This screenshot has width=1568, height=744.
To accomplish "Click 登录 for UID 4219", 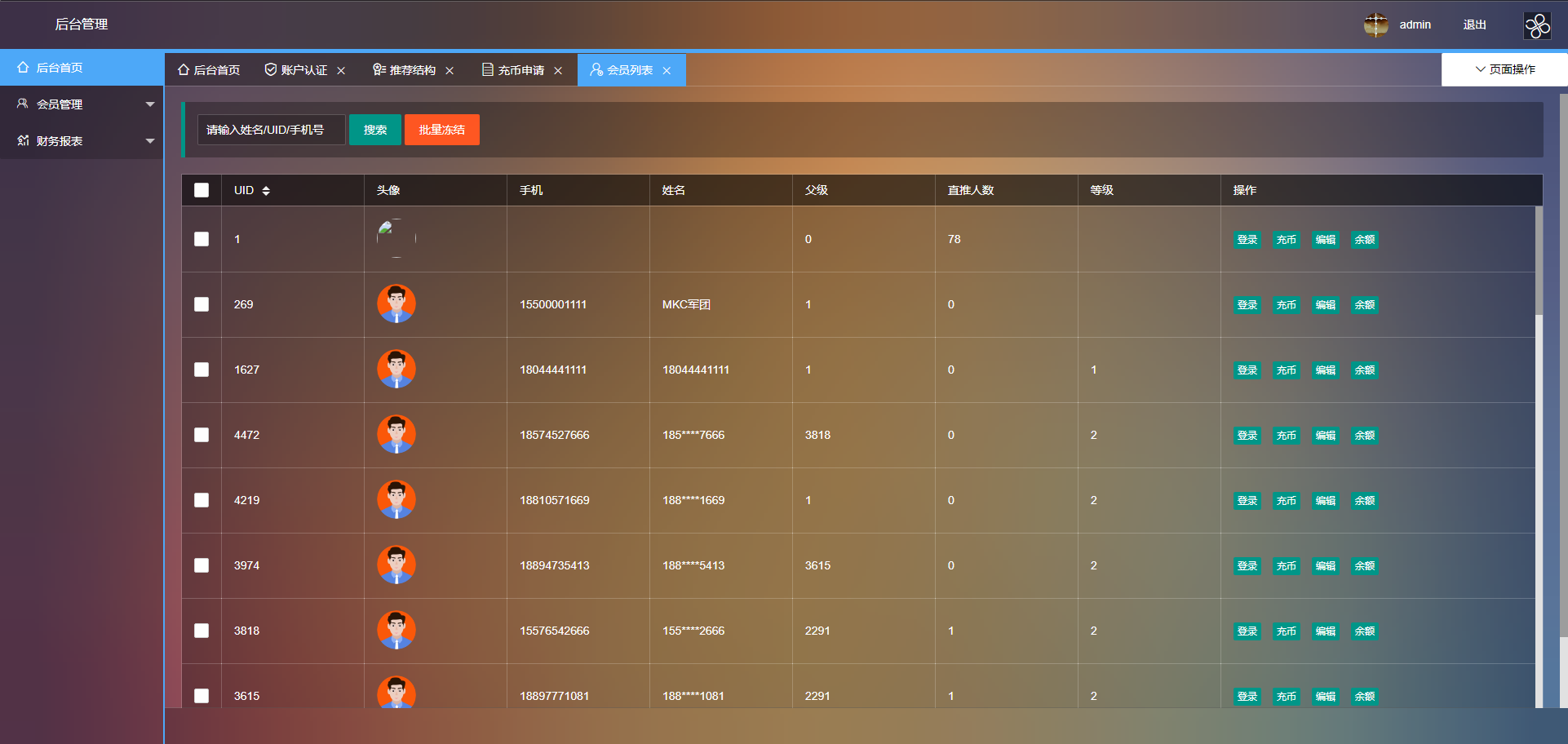I will pyautogui.click(x=1247, y=501).
